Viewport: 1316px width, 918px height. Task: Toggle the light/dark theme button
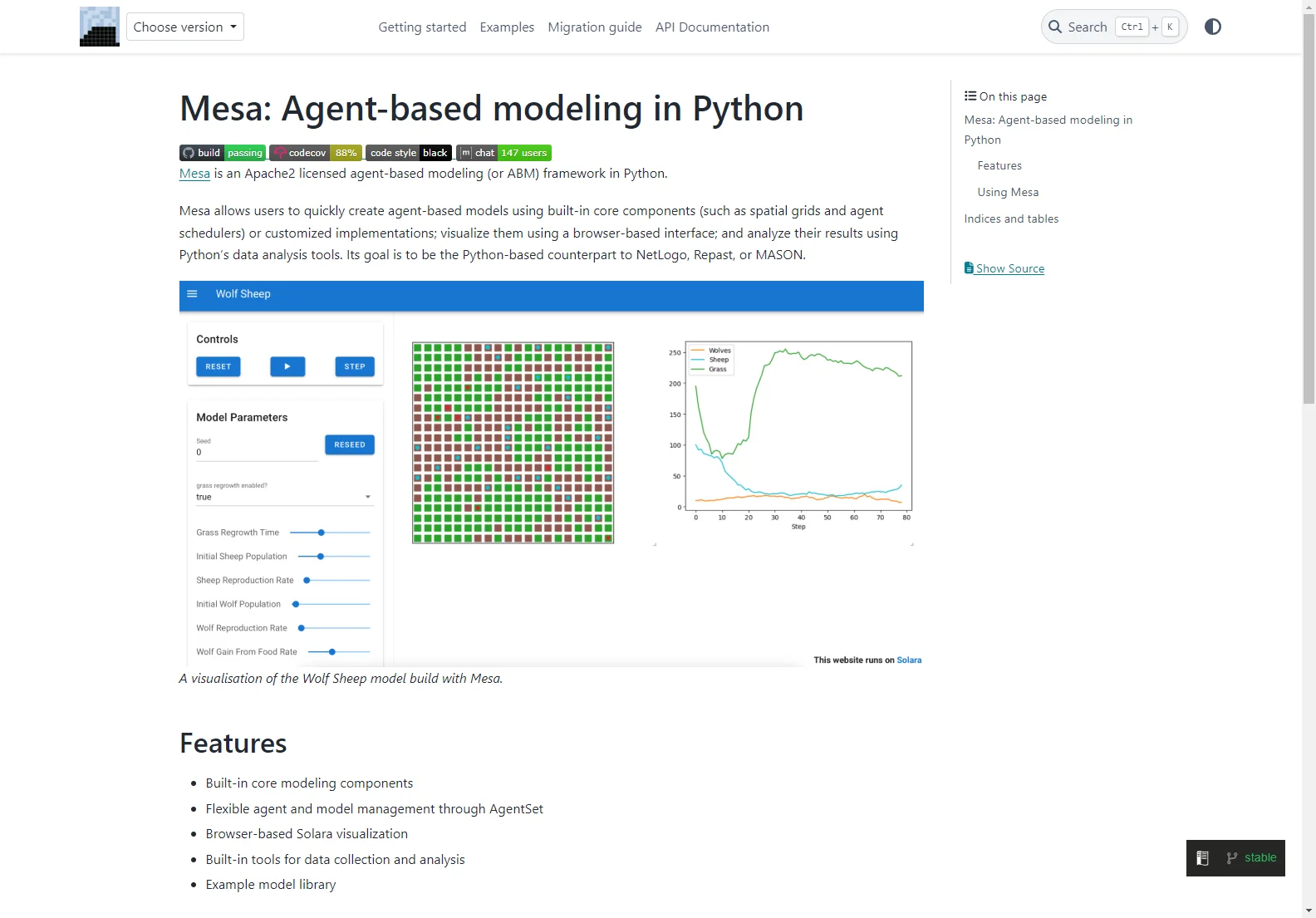pos(1213,27)
